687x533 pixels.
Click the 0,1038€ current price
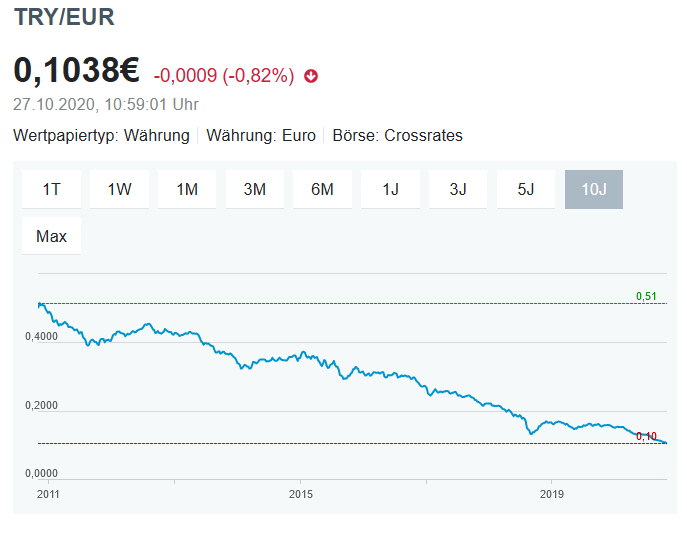(x=76, y=71)
